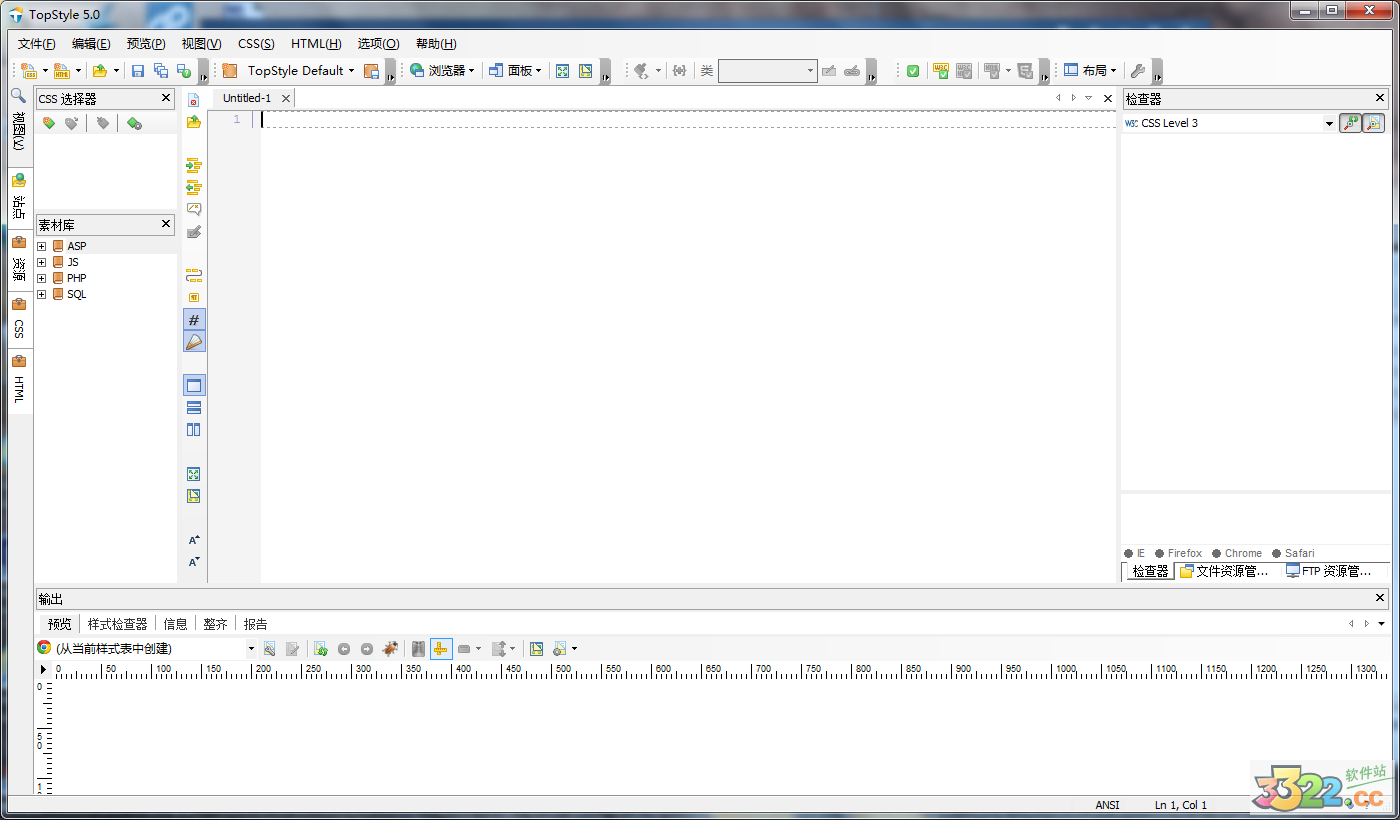This screenshot has height=820, width=1400.
Task: Switch to FTP 资源管理器 panel tab
Action: [1330, 571]
